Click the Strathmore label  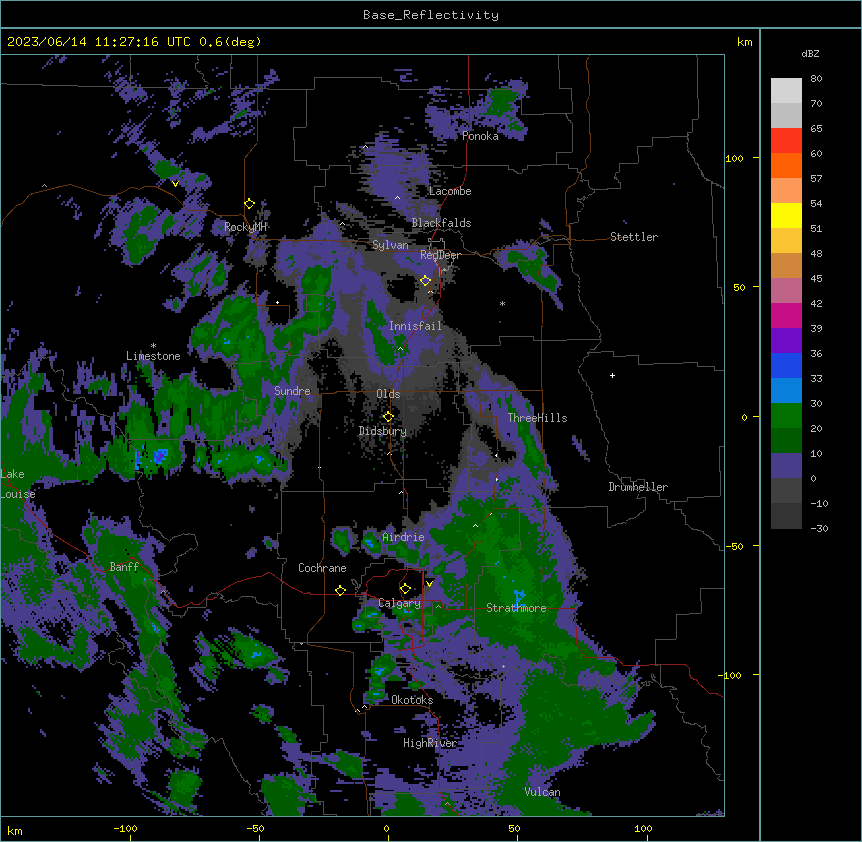point(516,608)
